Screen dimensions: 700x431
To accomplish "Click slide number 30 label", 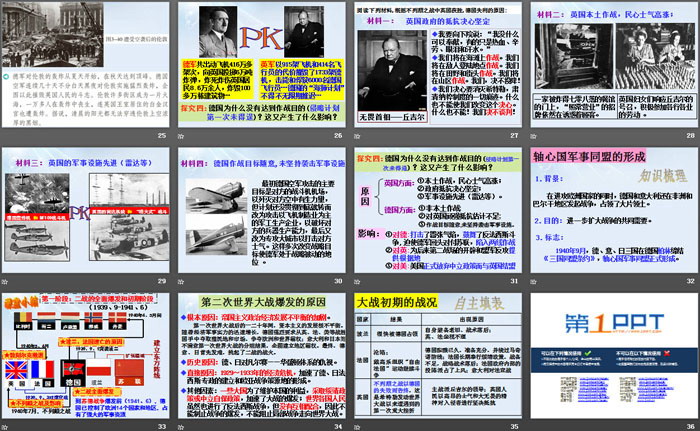I will click(x=338, y=281).
